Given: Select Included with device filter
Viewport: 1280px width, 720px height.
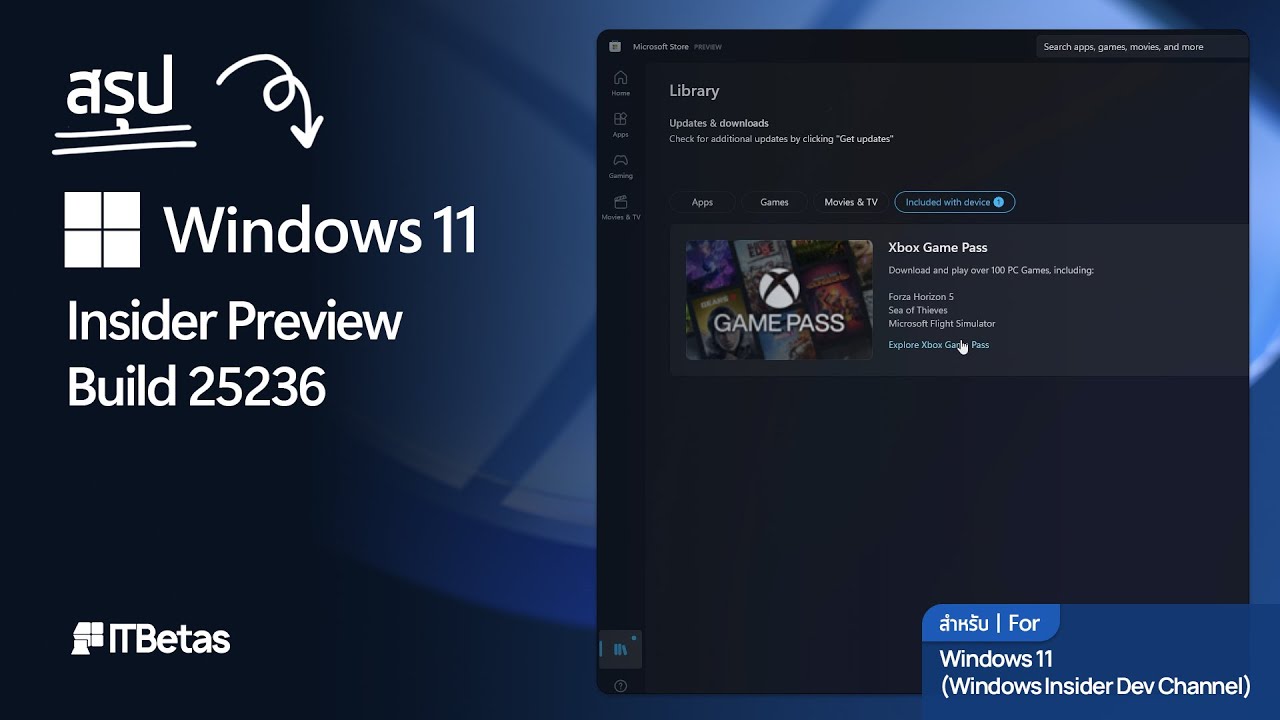Looking at the screenshot, I should pyautogui.click(x=955, y=202).
